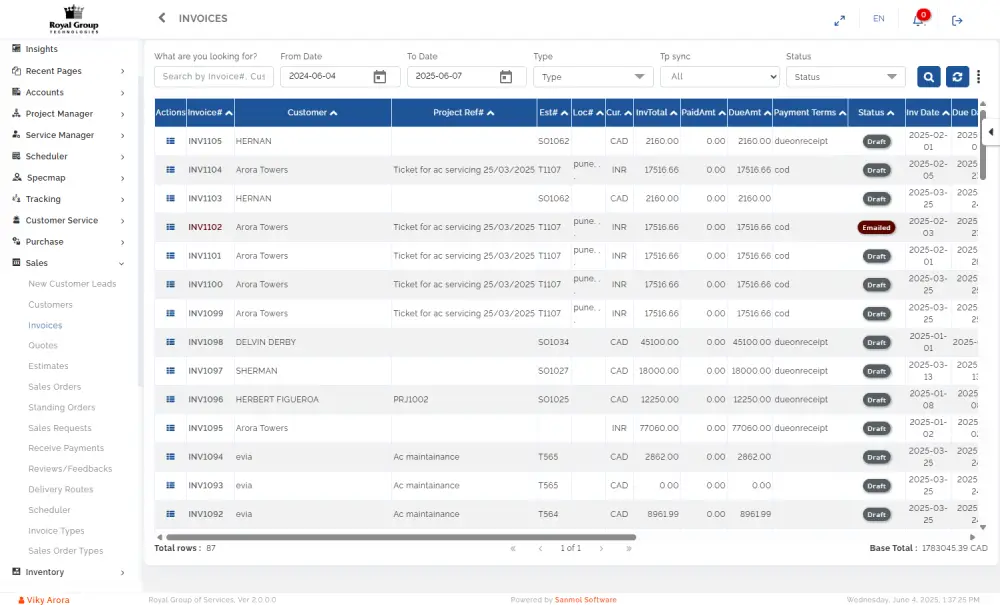The image size is (1000, 605).
Task: Open the Tp sync All dropdown
Action: click(x=719, y=77)
